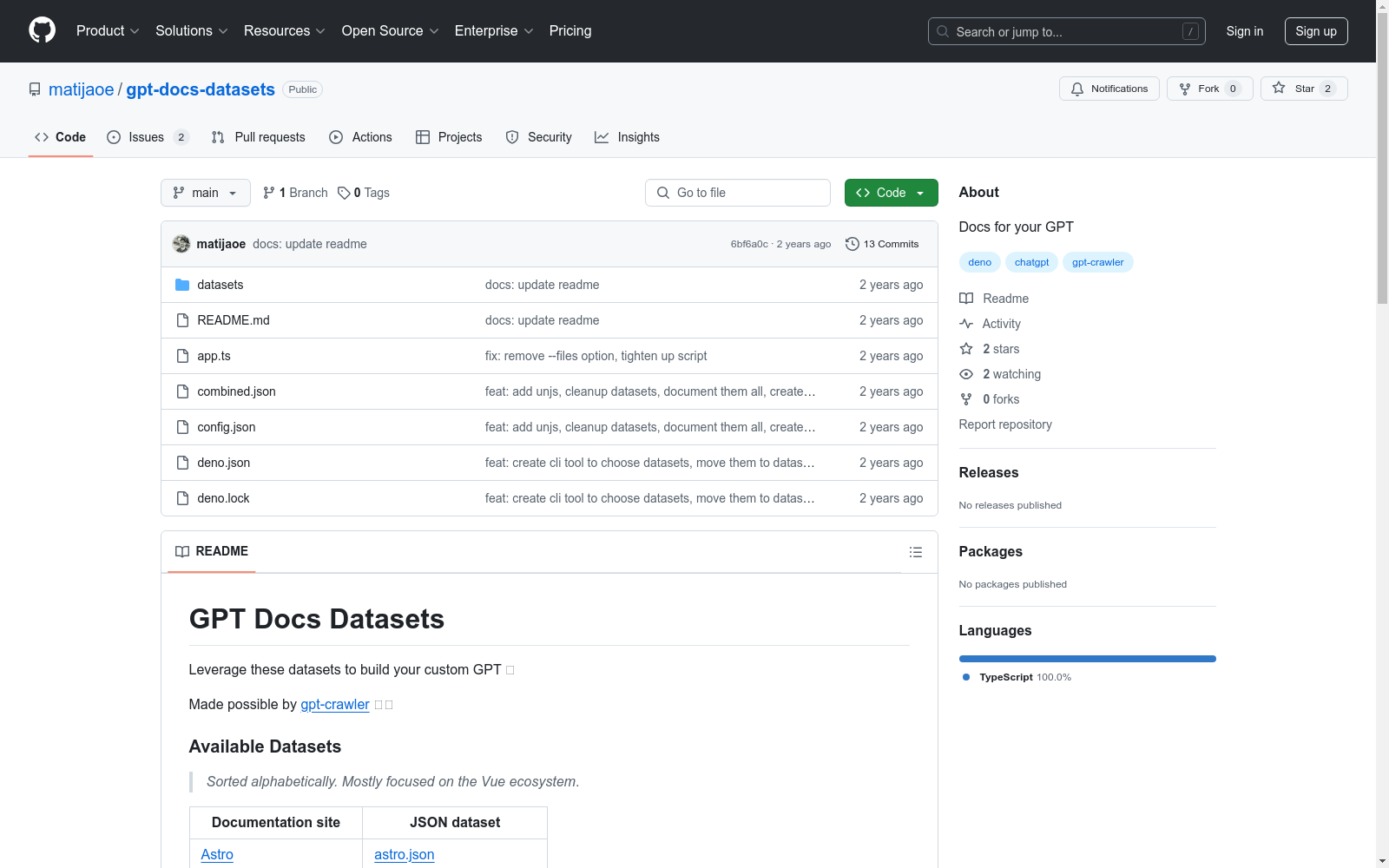The image size is (1389, 868).
Task: Switch to the Actions tab
Action: (361, 137)
